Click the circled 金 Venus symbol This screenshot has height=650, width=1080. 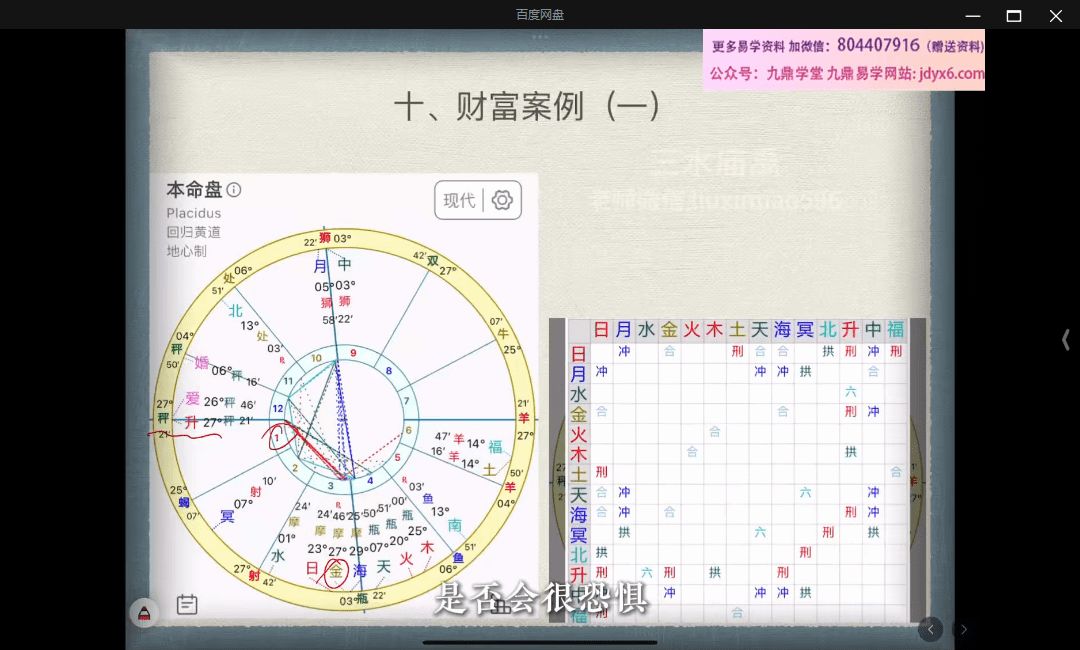(336, 571)
